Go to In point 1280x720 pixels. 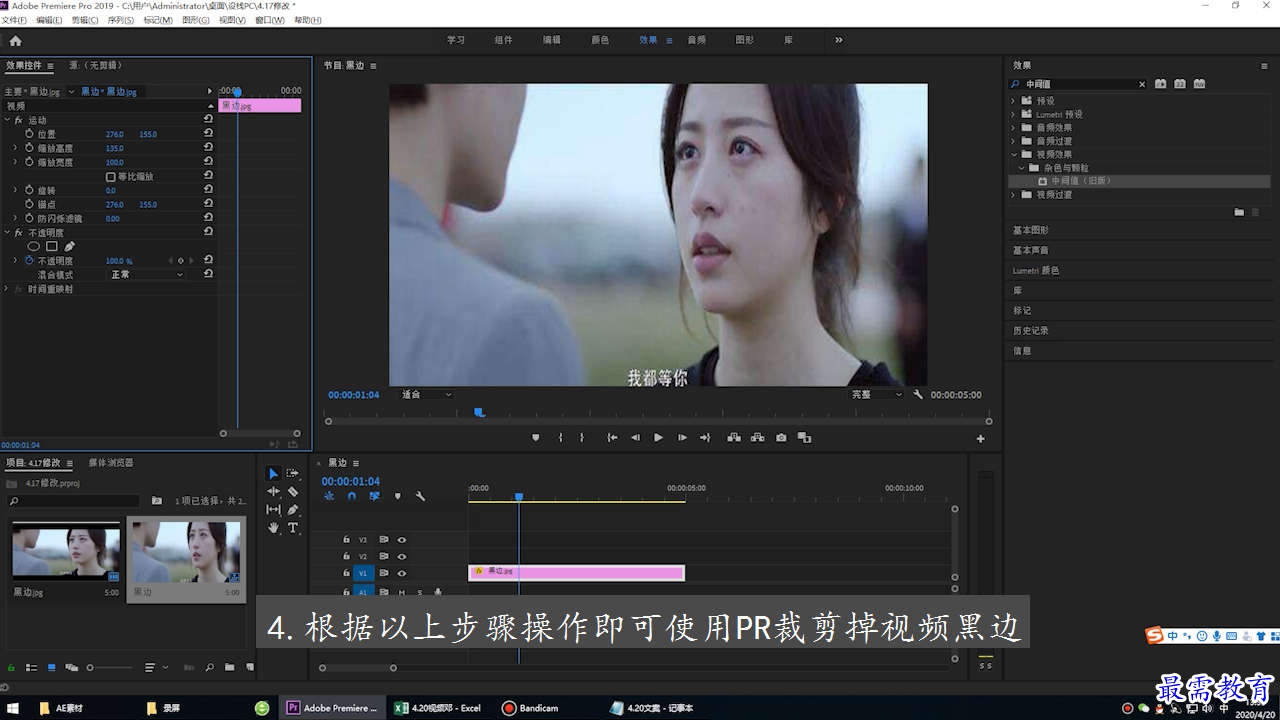[612, 438]
